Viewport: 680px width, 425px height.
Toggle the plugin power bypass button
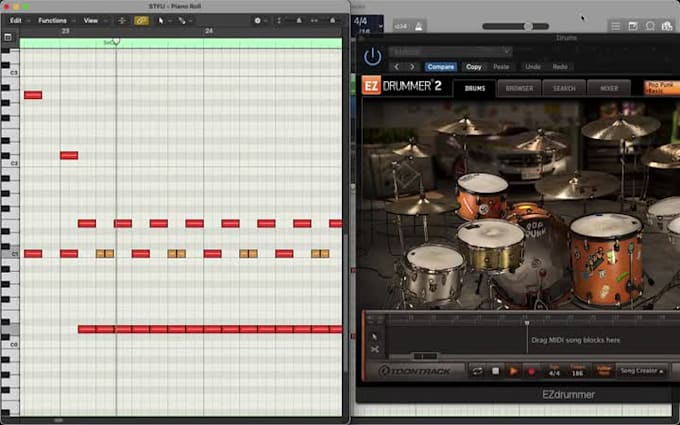pyautogui.click(x=372, y=57)
